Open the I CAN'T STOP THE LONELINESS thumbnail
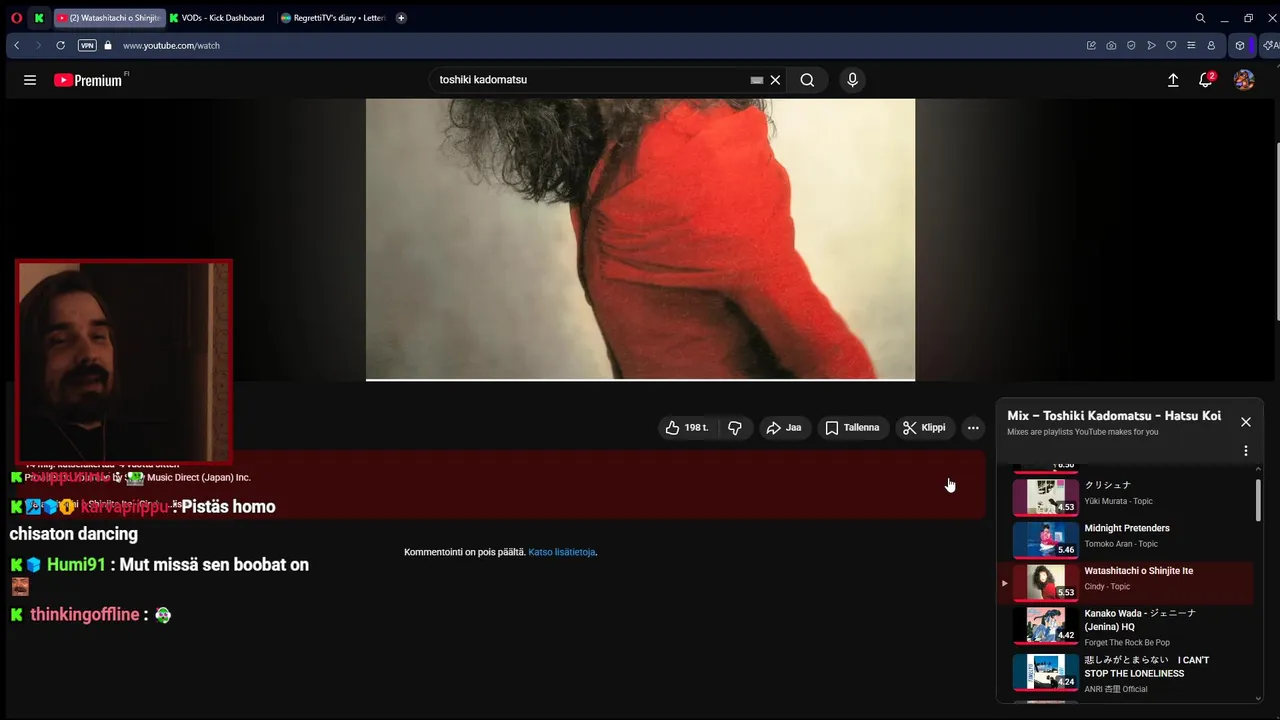This screenshot has width=1280, height=720. click(x=1045, y=673)
